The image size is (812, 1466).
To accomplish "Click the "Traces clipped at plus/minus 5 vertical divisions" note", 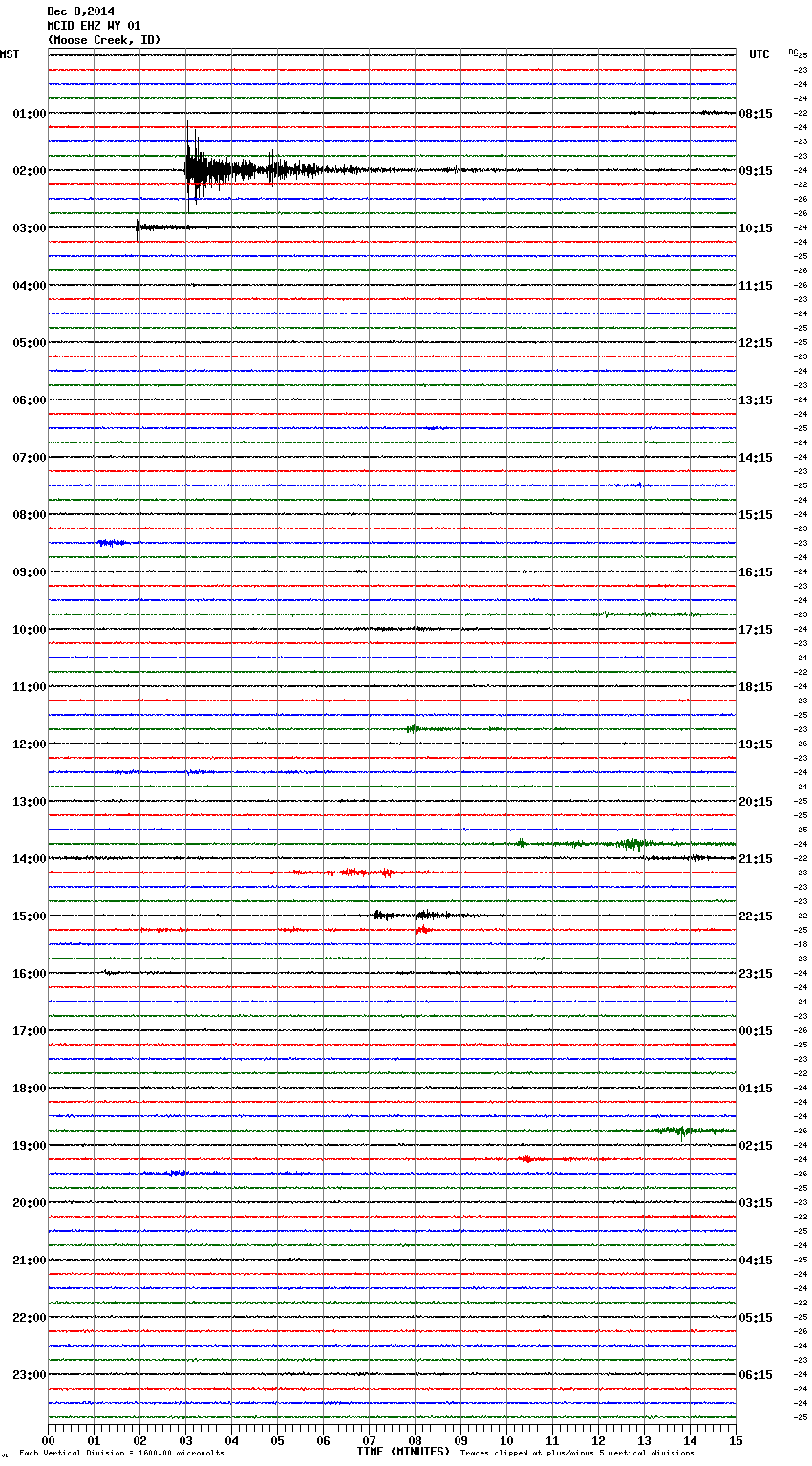I will point(577,1454).
